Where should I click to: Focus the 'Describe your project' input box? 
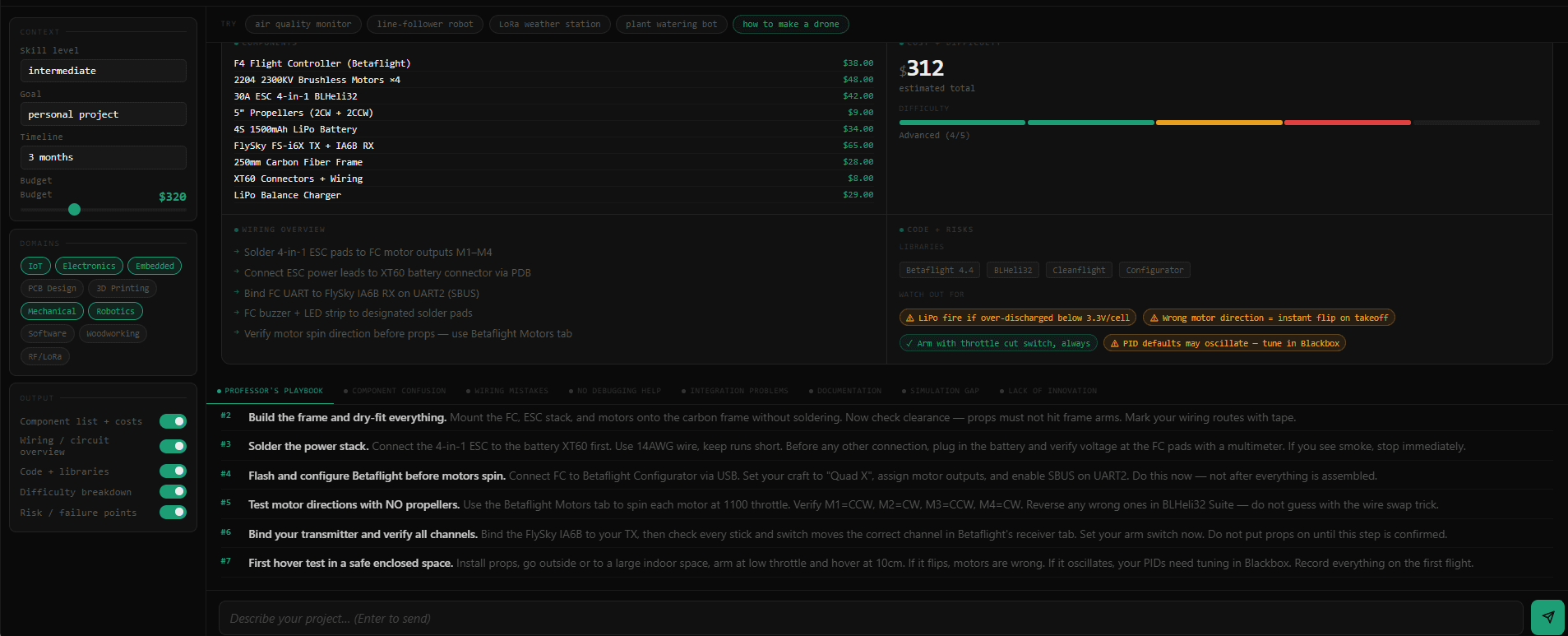pyautogui.click(x=871, y=618)
